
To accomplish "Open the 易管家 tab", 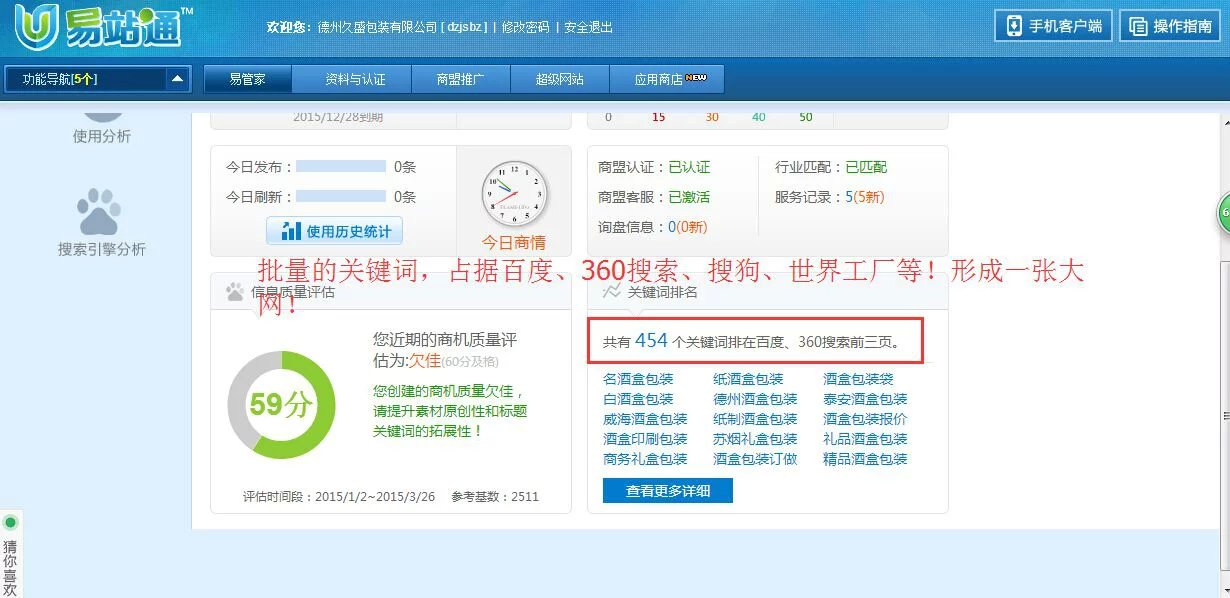I will 247,79.
